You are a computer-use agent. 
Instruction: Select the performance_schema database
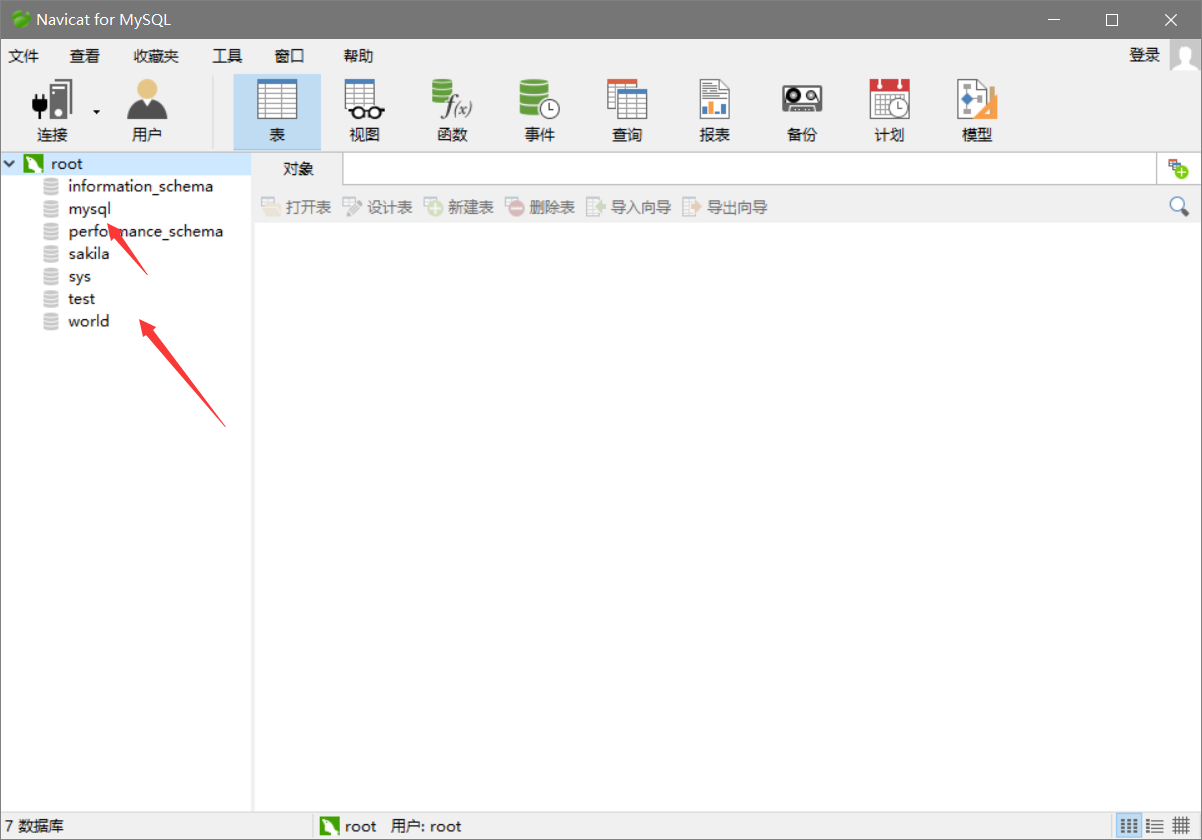[146, 231]
